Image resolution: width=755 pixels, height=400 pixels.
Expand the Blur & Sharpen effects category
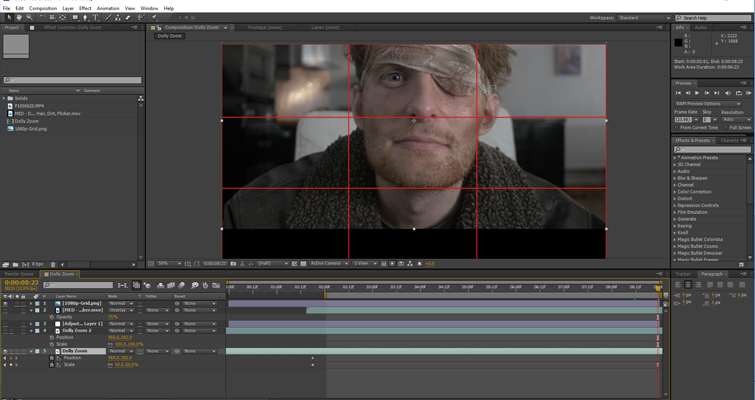[x=676, y=177]
